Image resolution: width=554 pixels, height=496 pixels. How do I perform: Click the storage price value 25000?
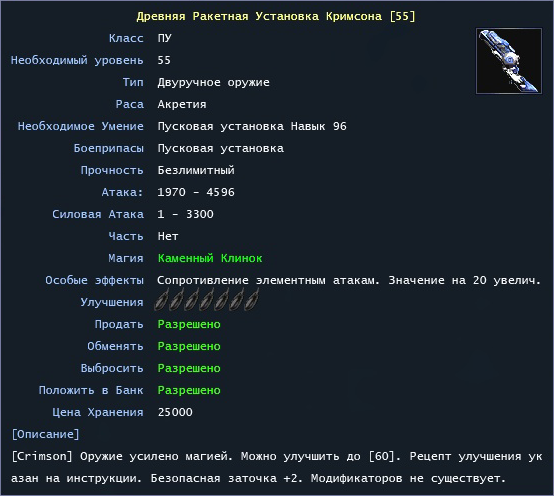click(x=175, y=412)
